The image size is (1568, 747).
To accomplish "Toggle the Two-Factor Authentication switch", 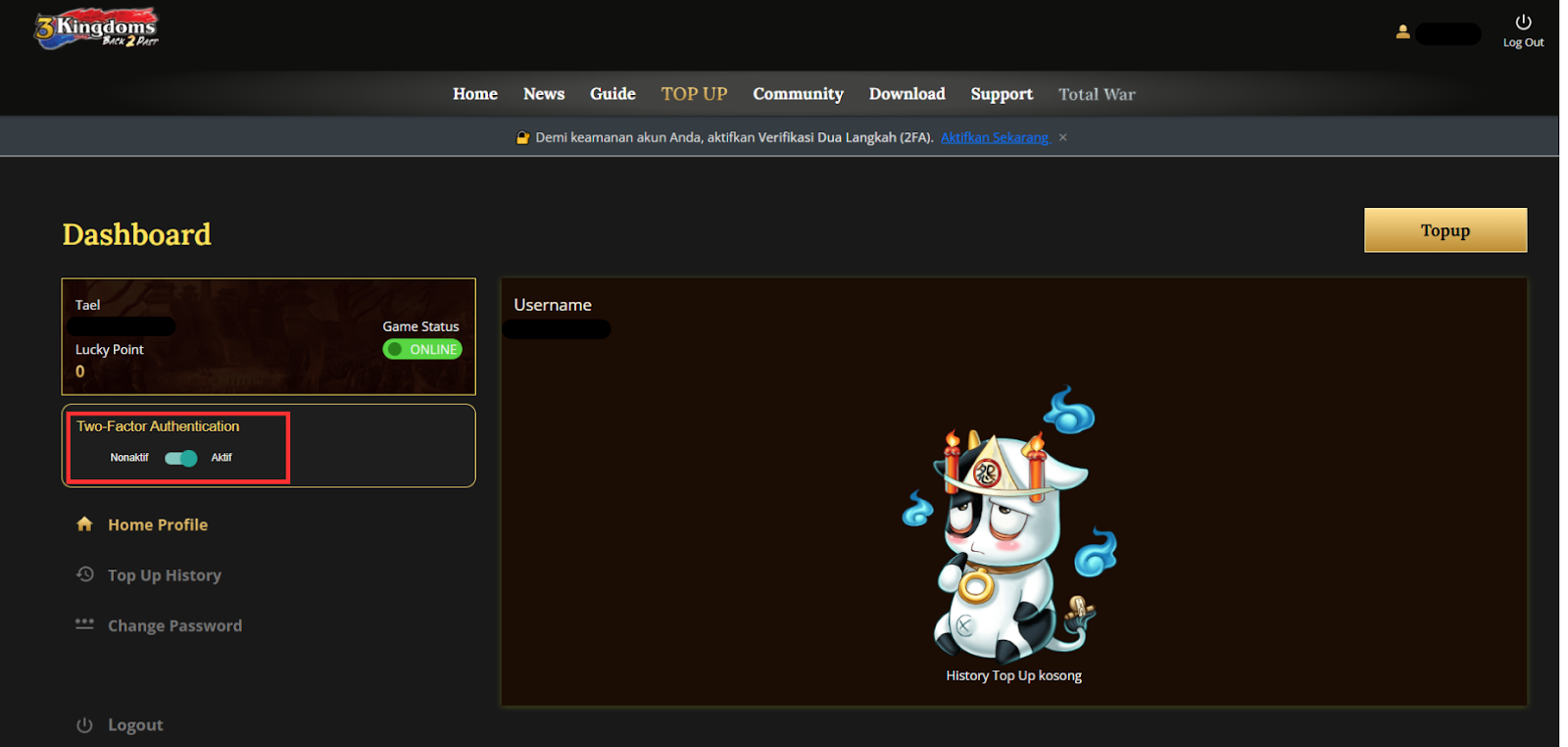I will point(181,458).
